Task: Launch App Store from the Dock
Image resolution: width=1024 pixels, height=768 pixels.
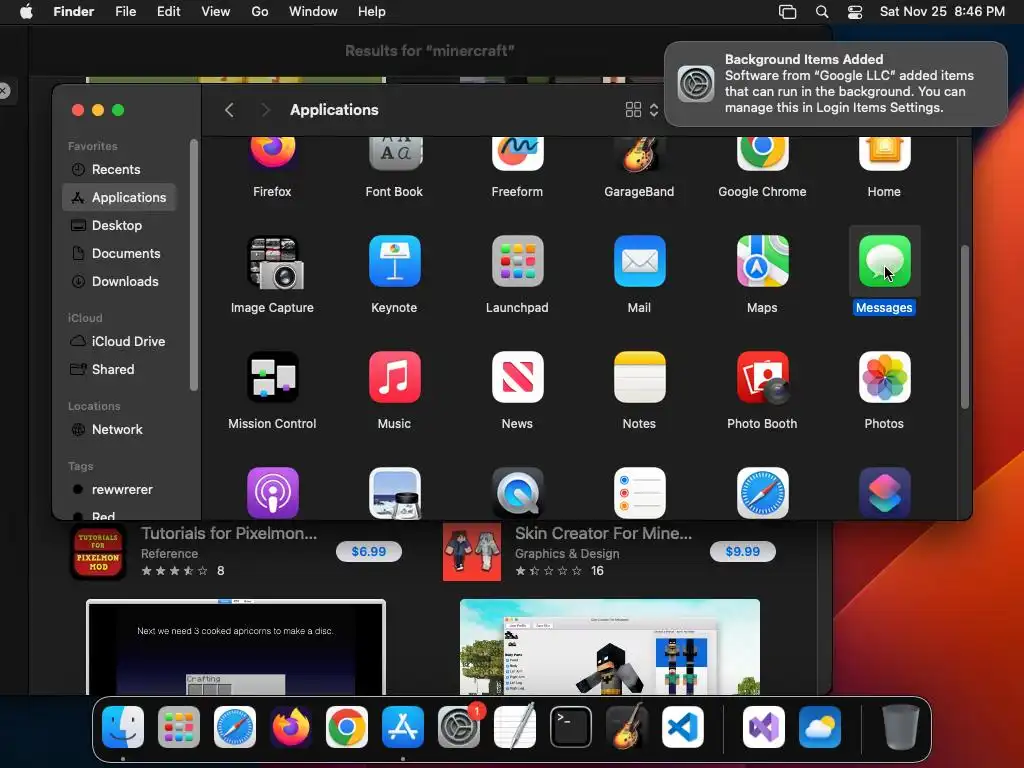Action: (403, 727)
